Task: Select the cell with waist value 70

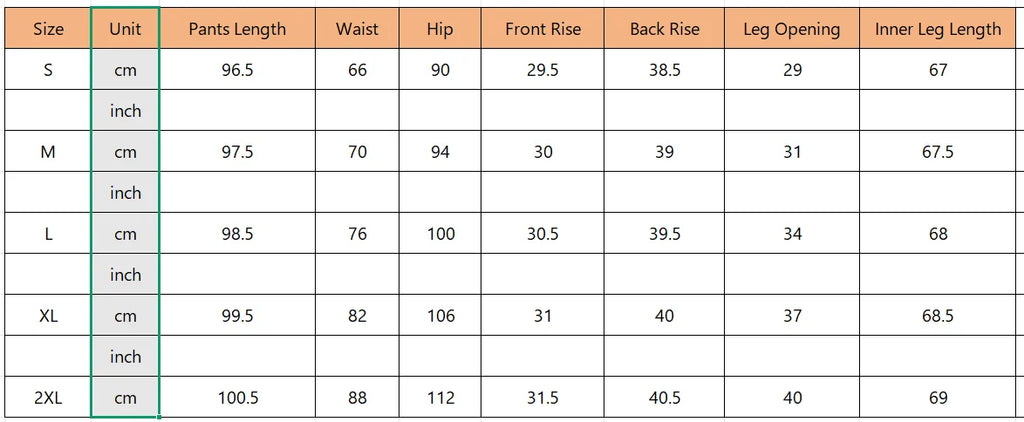Action: 357,152
